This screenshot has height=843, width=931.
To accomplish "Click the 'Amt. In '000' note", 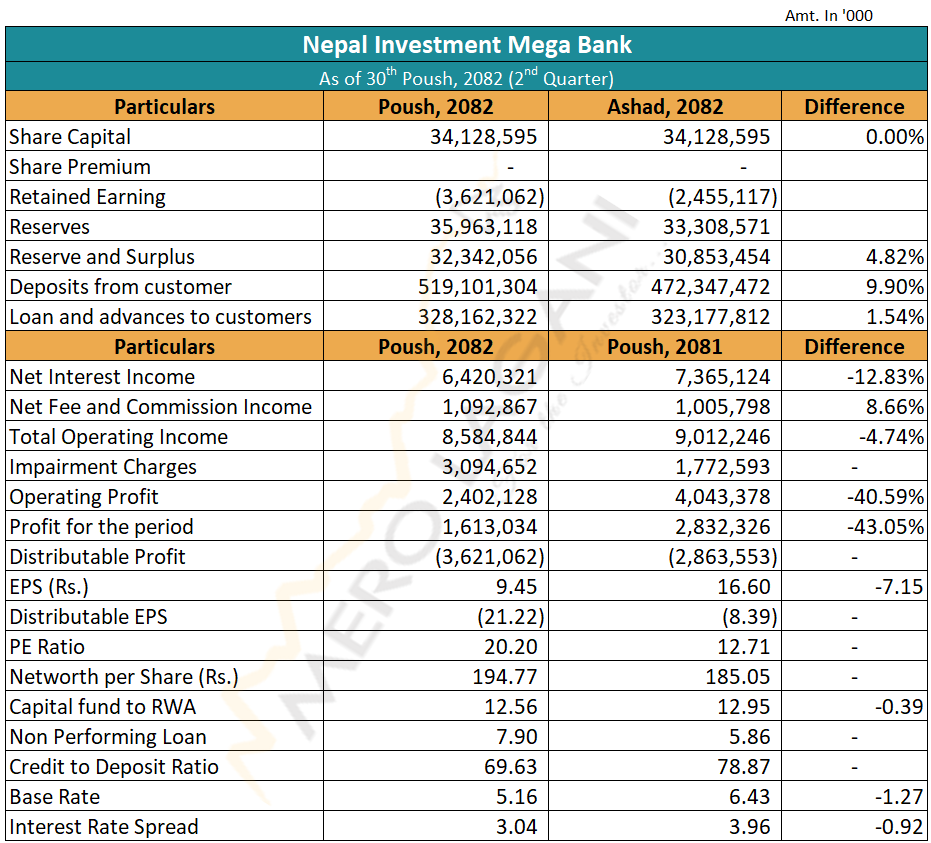I will click(829, 15).
